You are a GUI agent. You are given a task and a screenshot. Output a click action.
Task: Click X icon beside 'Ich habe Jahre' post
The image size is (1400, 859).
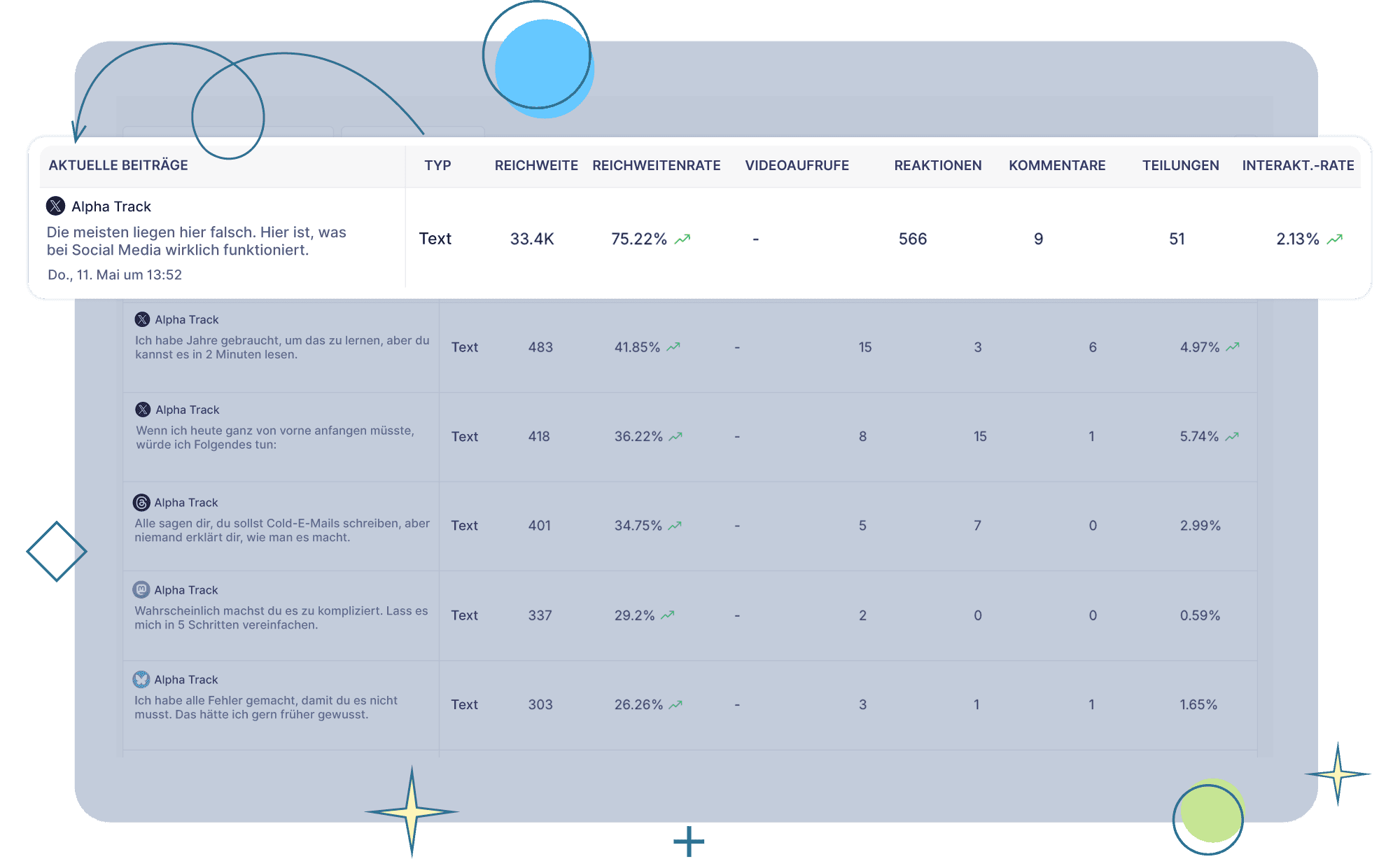coord(142,319)
